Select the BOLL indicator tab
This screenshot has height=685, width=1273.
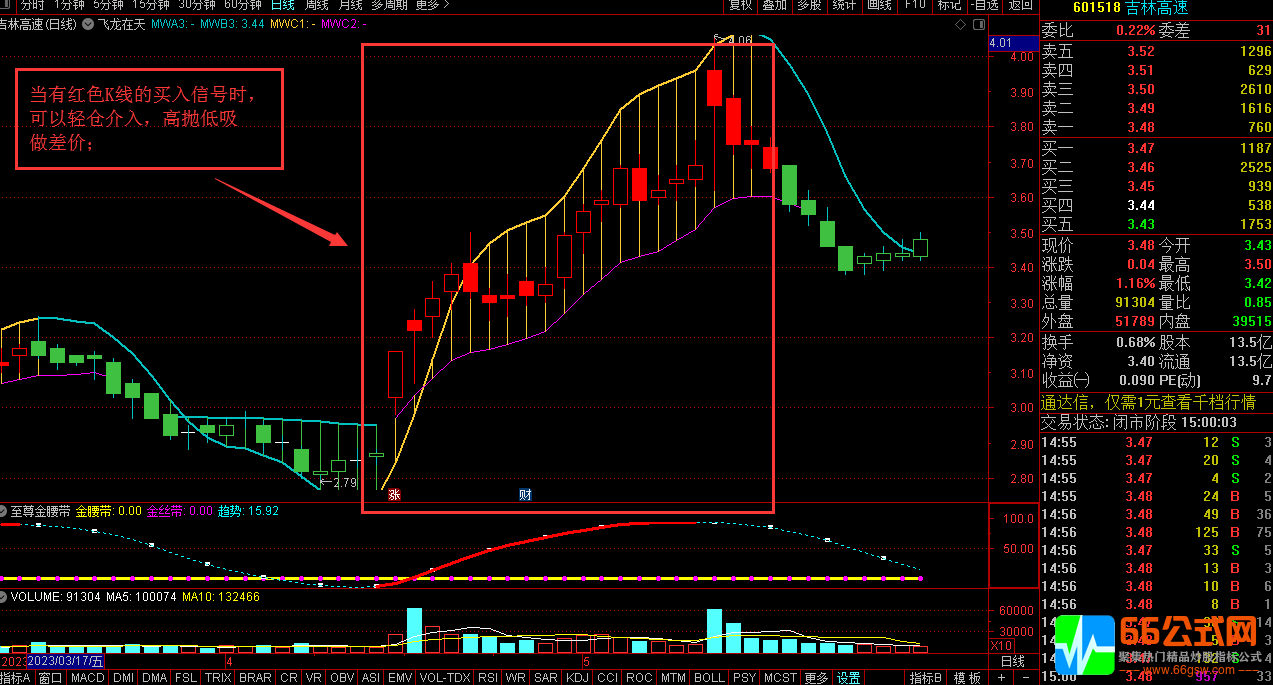click(709, 677)
